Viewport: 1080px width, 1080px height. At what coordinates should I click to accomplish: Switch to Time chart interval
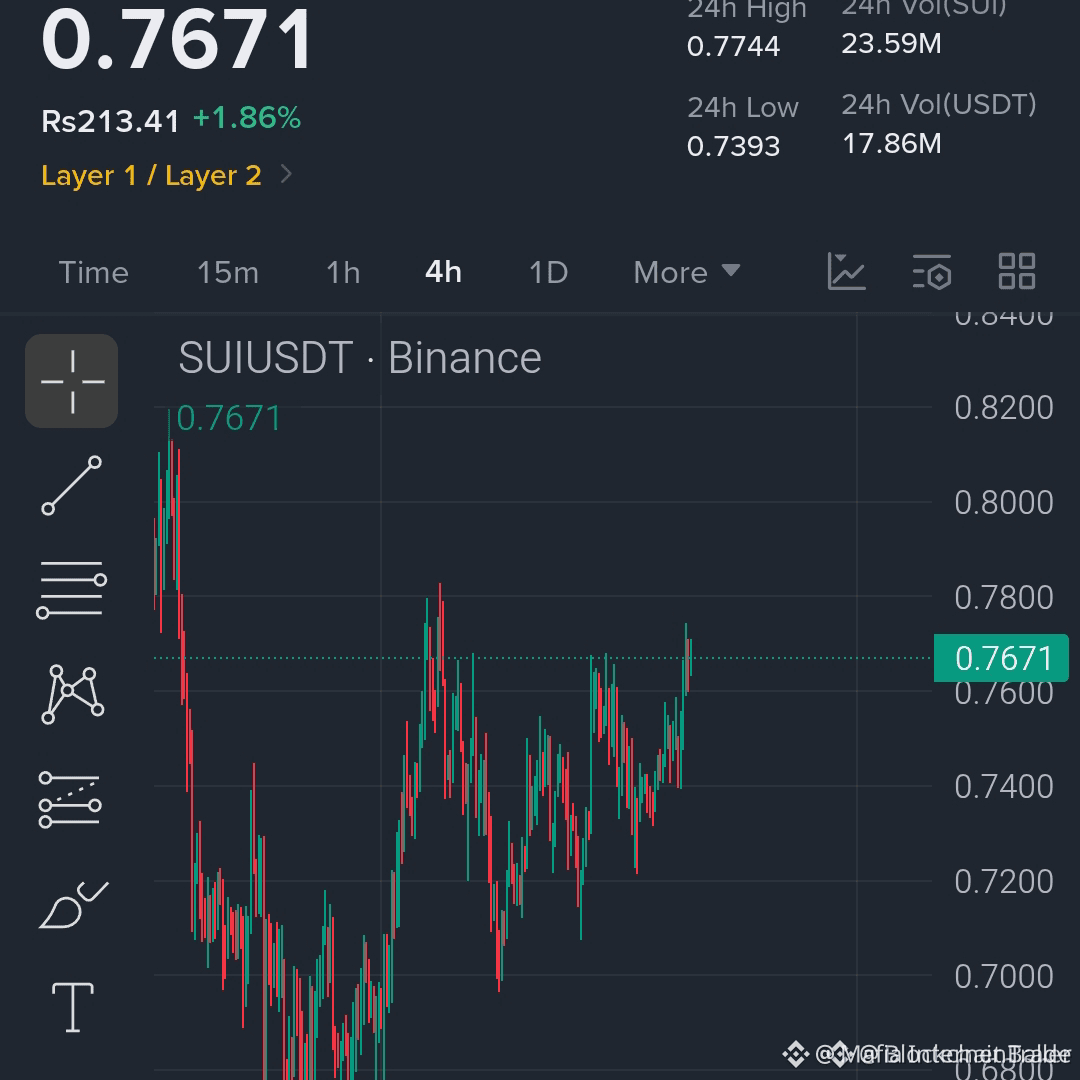(94, 273)
